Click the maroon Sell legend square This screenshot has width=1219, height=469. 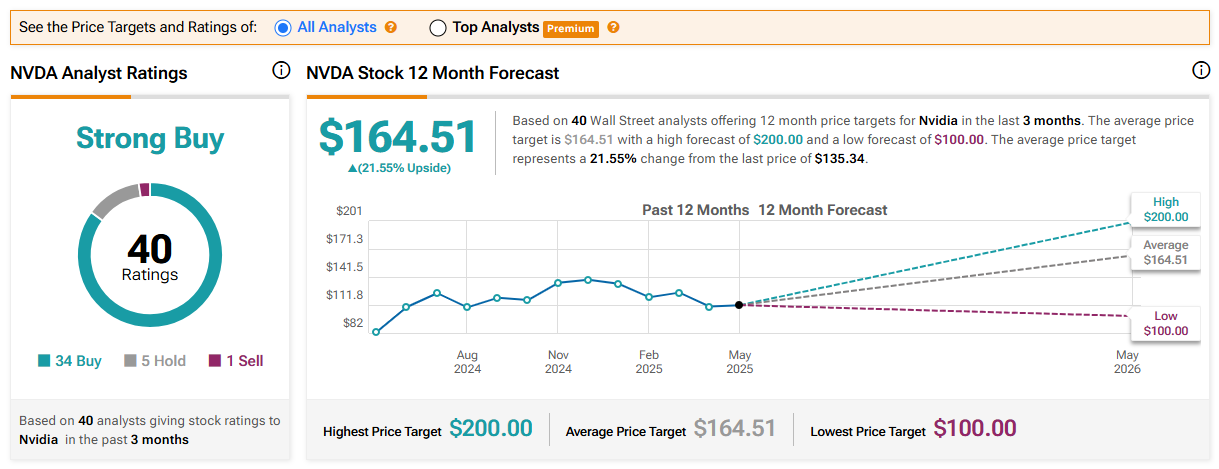(214, 361)
